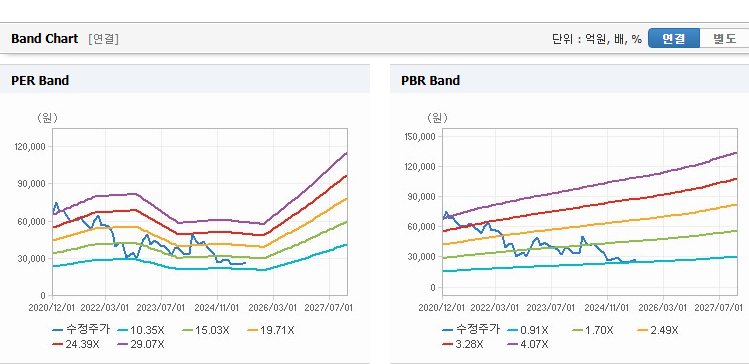The height and width of the screenshot is (364, 749).
Task: Toggle 3.28X legend entry in PBR Band
Action: (463, 344)
